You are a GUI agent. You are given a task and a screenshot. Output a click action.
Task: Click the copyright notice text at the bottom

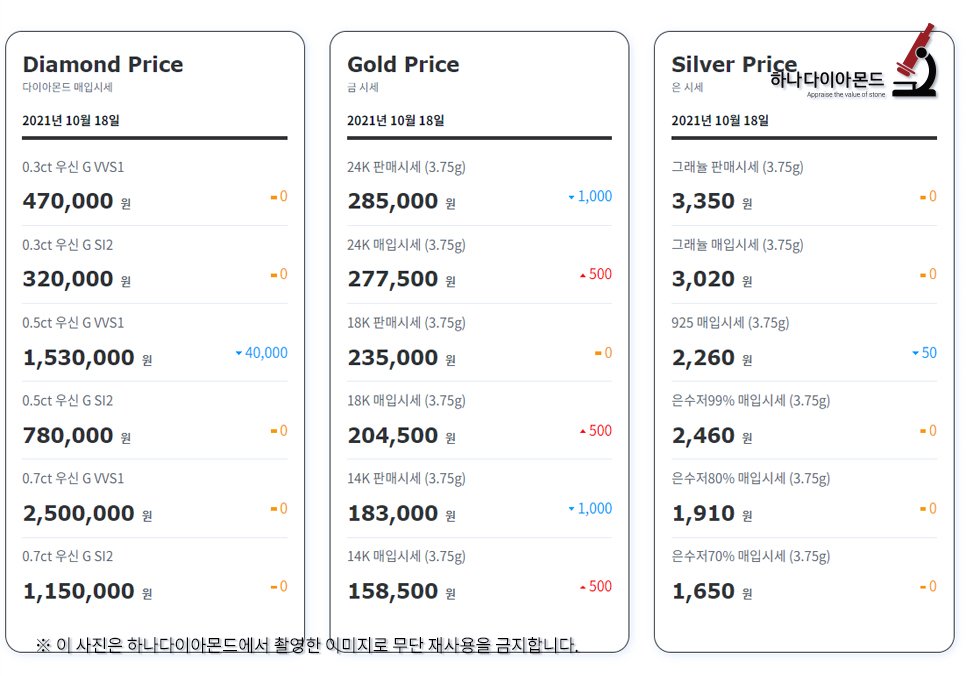(x=307, y=645)
